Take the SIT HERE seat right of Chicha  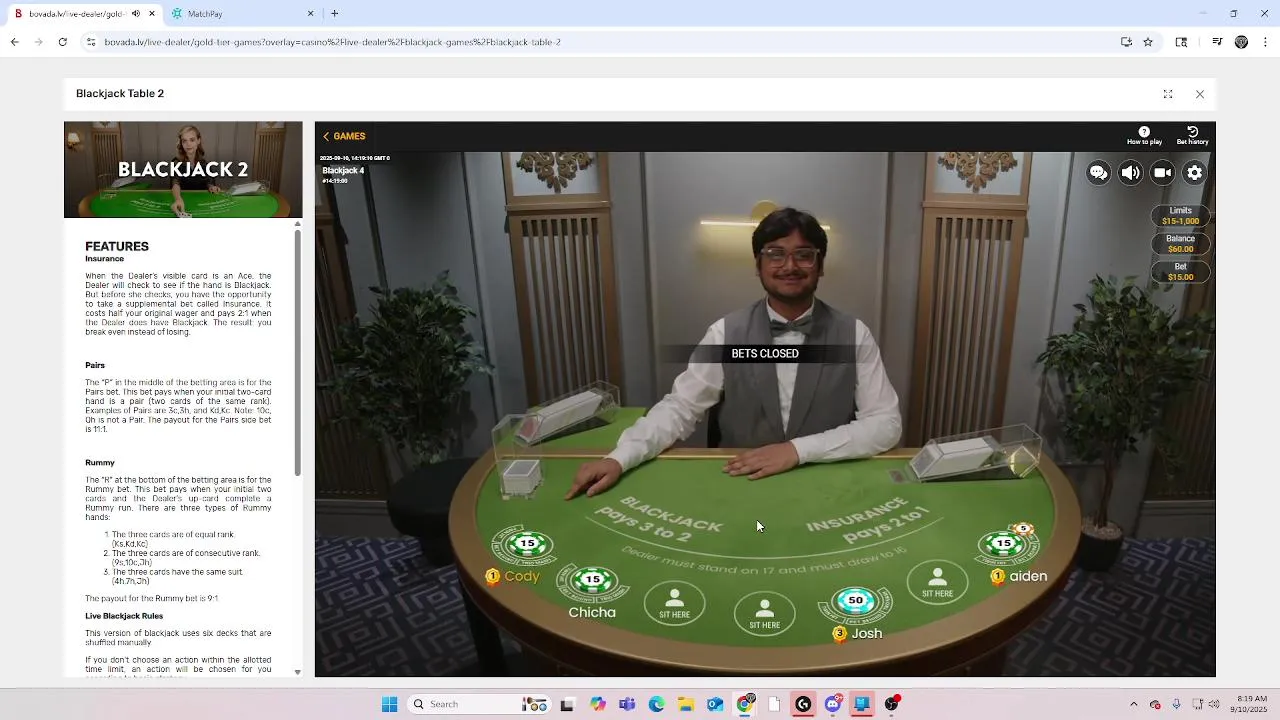pos(674,604)
